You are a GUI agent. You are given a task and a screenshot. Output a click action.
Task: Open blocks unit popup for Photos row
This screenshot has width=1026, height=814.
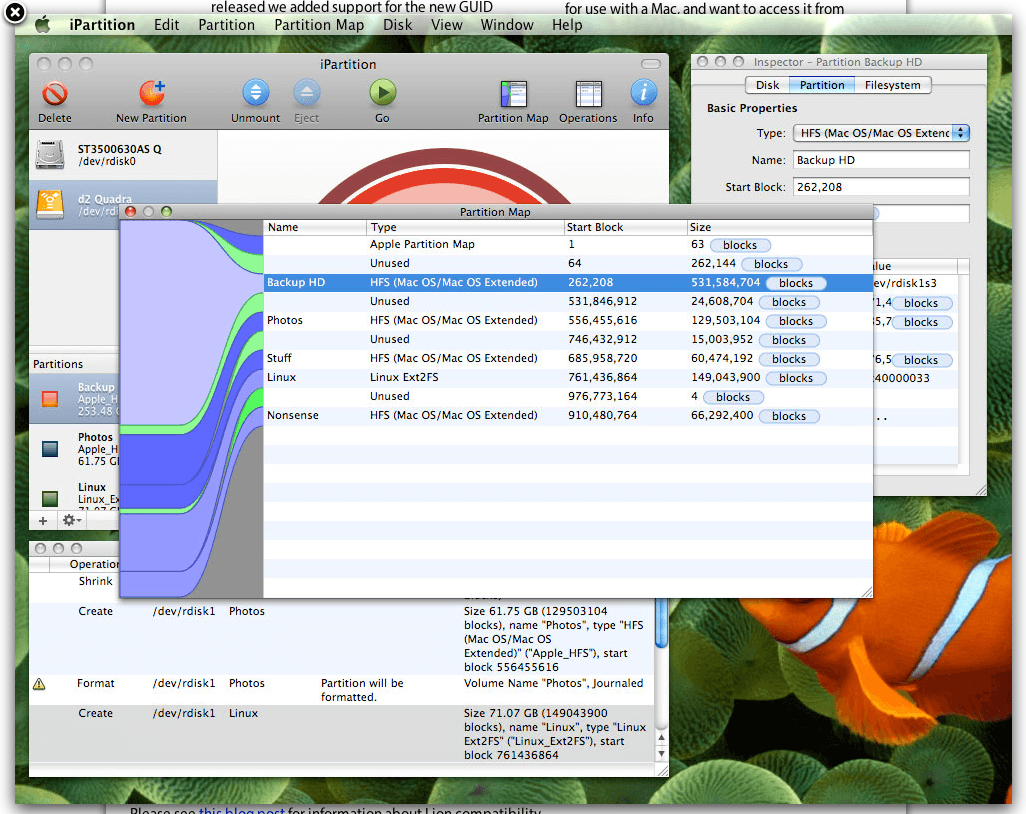click(796, 321)
